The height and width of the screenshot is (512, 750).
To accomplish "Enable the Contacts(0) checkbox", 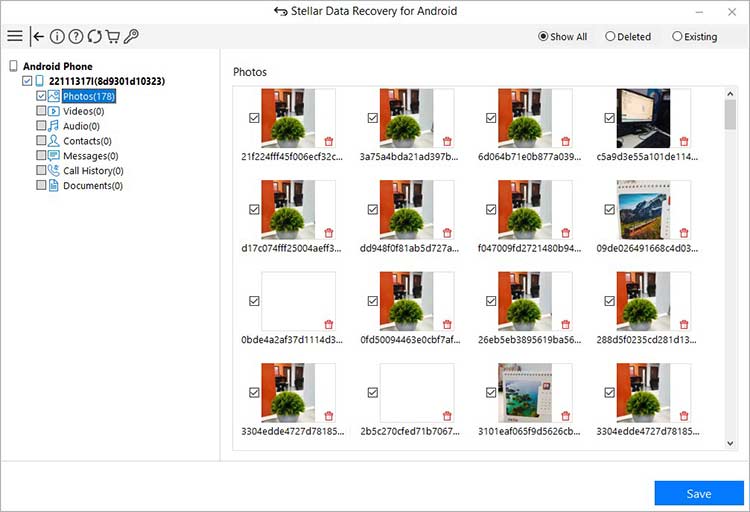I will point(41,141).
